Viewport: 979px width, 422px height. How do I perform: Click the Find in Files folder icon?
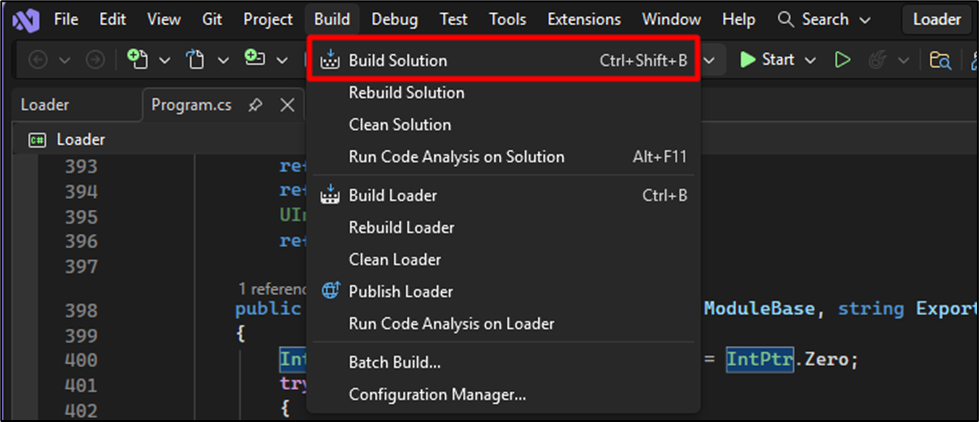(940, 60)
